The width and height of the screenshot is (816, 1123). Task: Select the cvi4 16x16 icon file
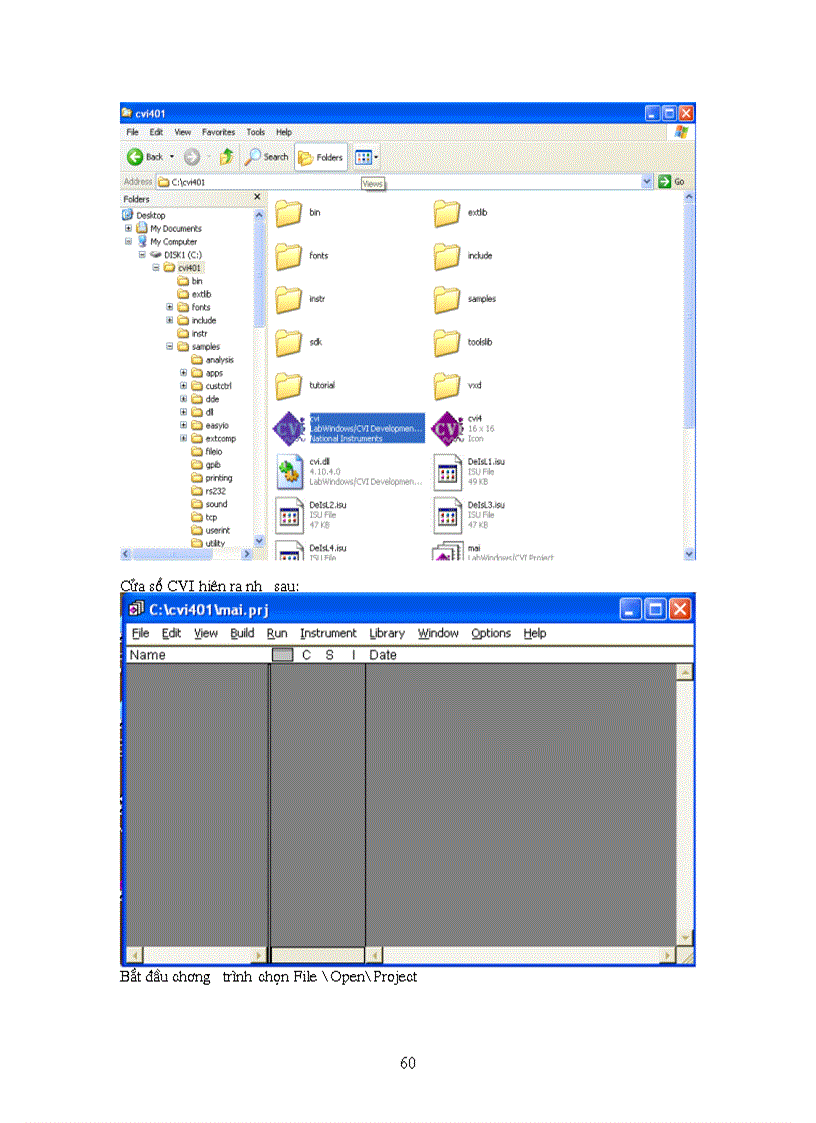[447, 428]
